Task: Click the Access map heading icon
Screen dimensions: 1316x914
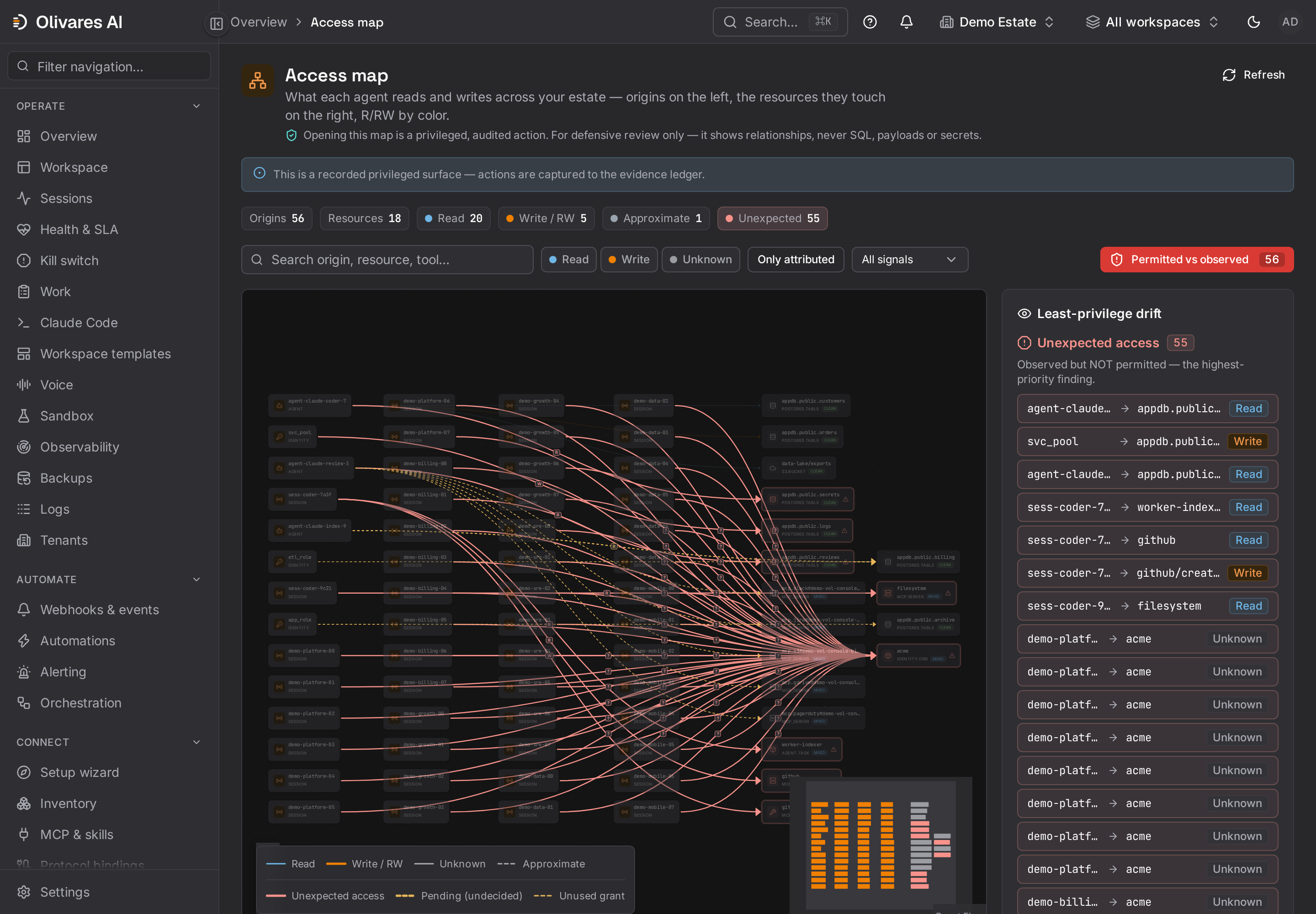Action: point(258,81)
